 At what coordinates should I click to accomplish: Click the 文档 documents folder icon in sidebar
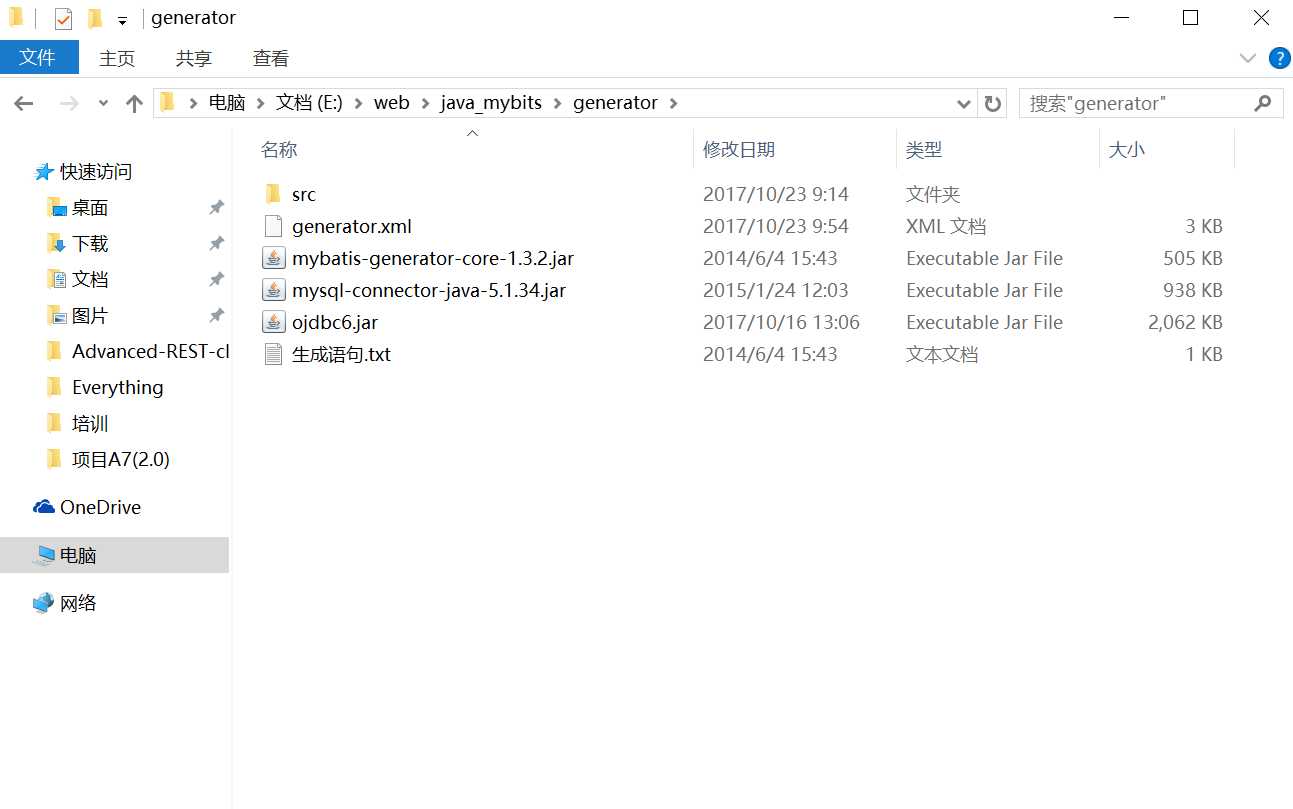click(56, 279)
